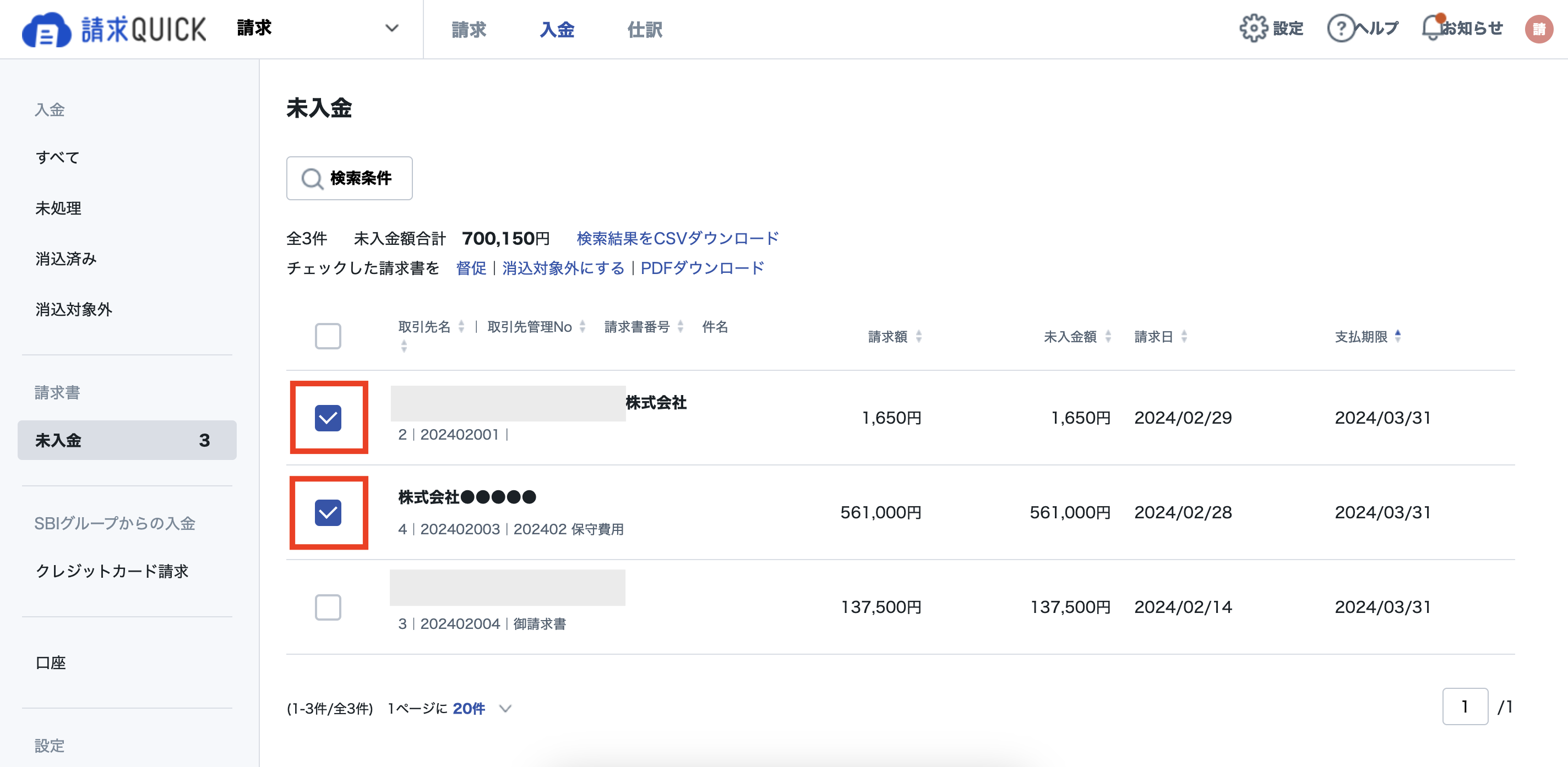The width and height of the screenshot is (1568, 767).
Task: Click the page number input field
Action: tap(1466, 707)
